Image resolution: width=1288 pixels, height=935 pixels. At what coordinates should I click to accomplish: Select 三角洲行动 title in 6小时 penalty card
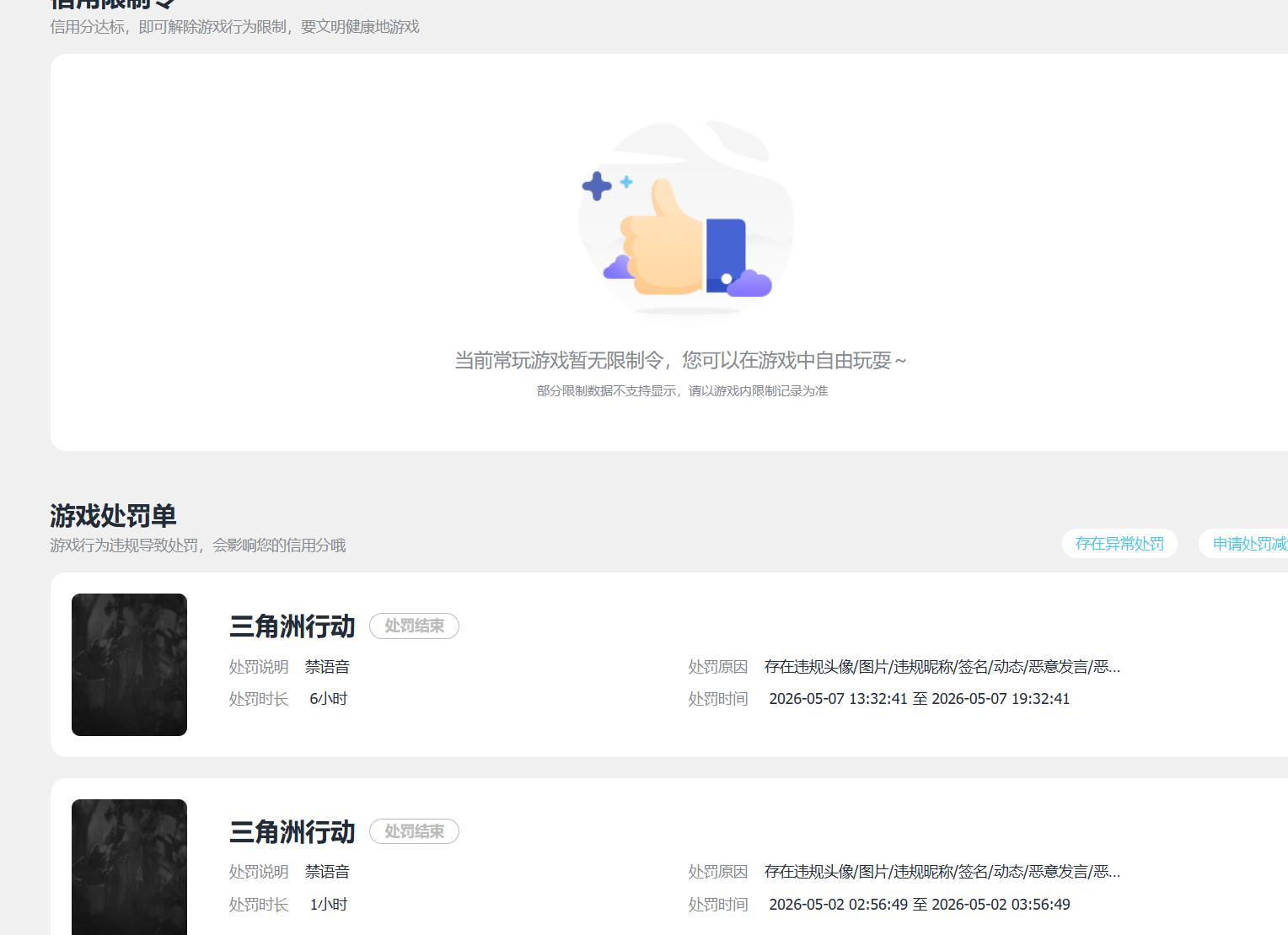coord(292,626)
